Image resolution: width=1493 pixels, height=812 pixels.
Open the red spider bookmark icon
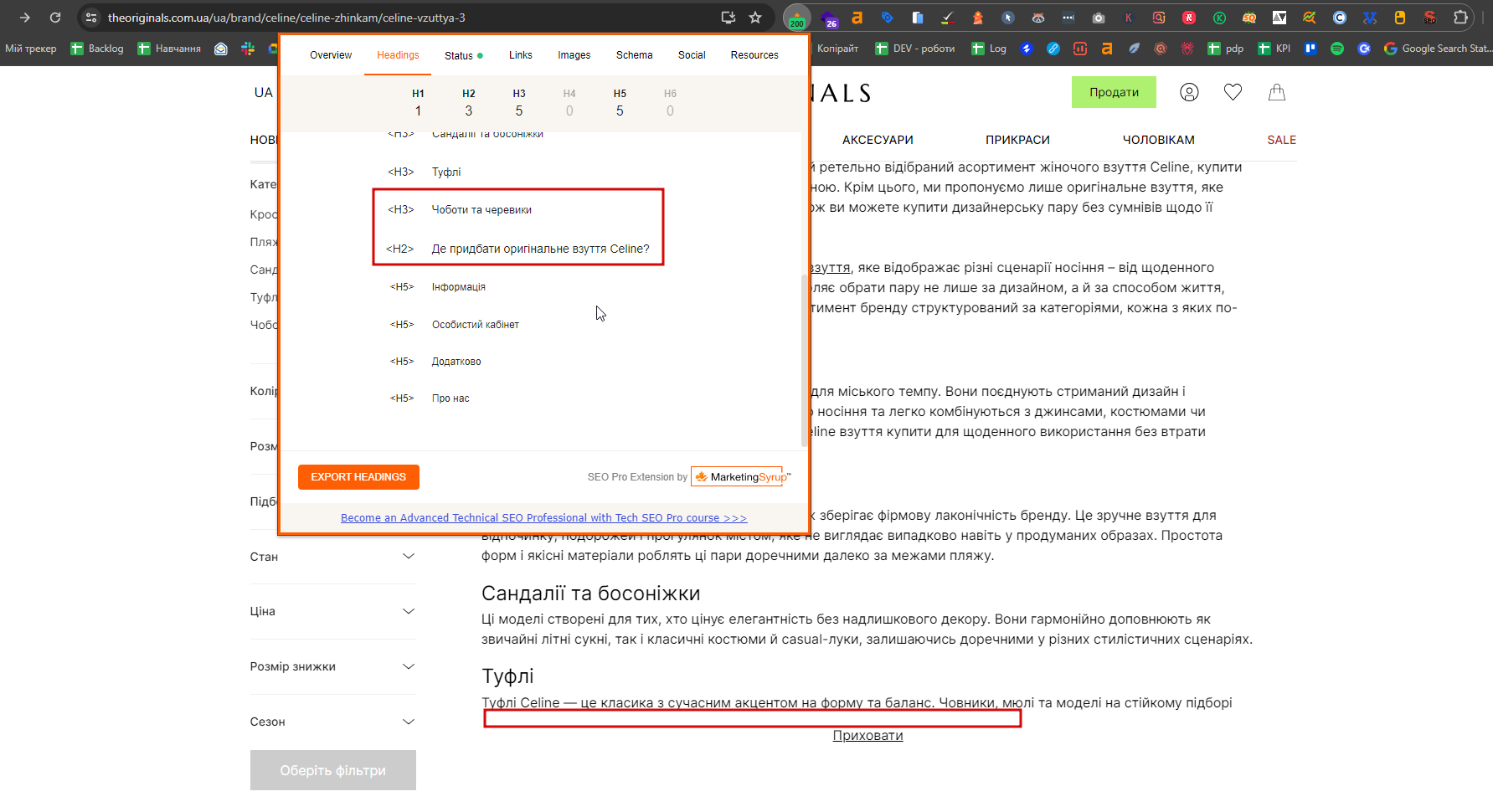click(x=1187, y=49)
